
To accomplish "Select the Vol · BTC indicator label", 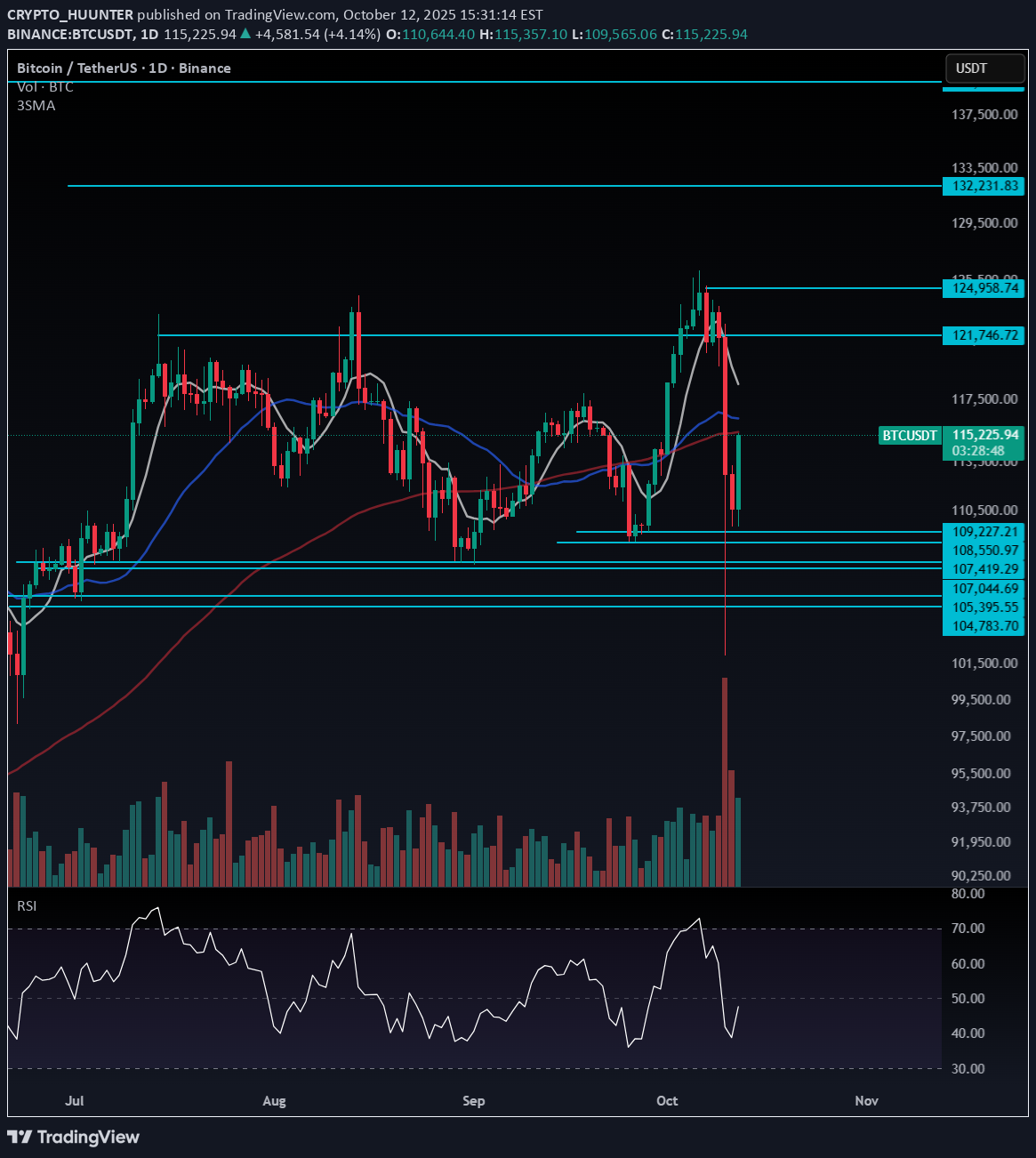I will (40, 86).
